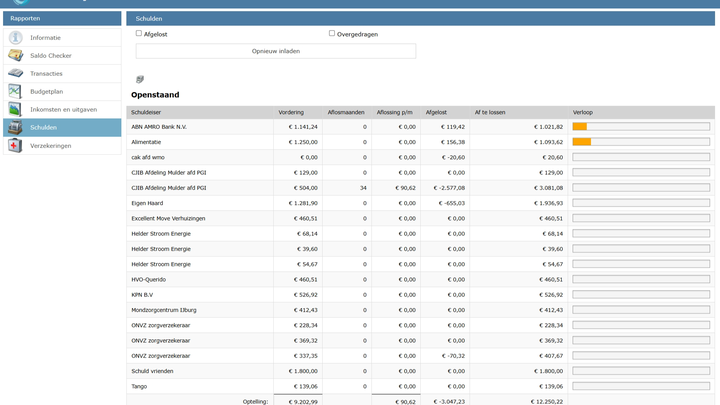
Task: Open the Budgetplan report menu item
Action: pos(46,92)
